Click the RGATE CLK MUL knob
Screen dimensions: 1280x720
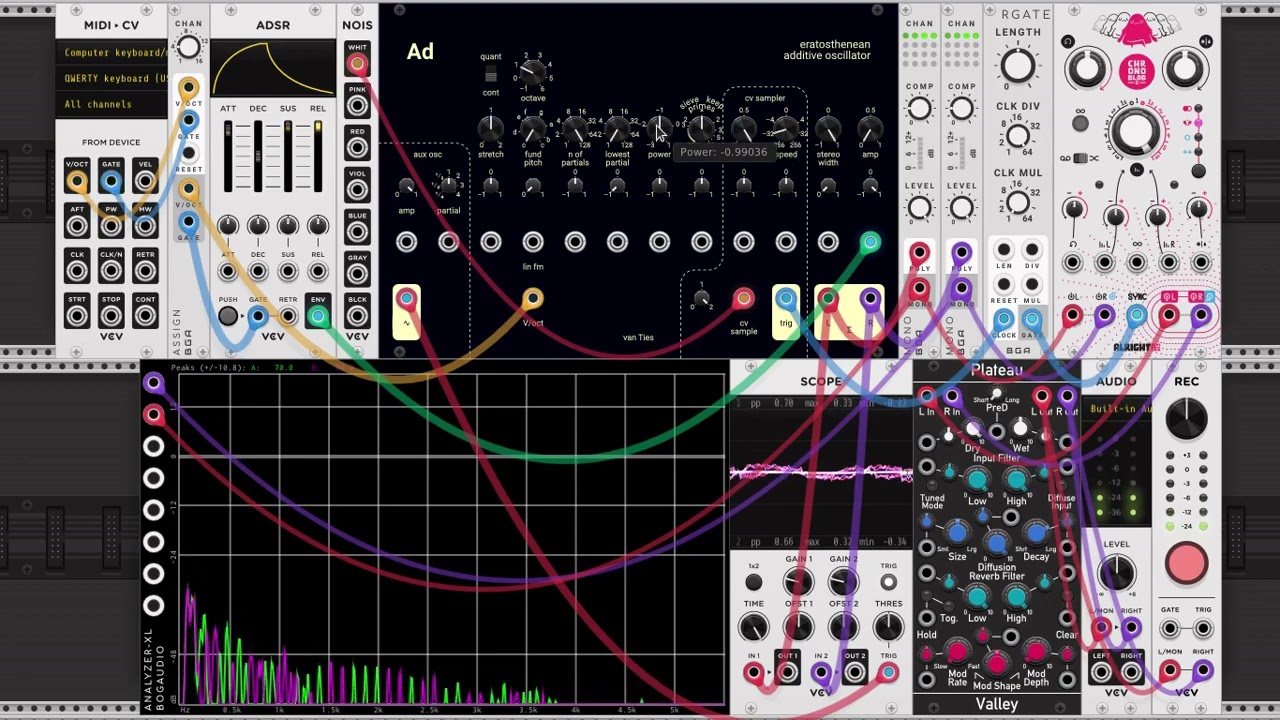tap(1018, 202)
